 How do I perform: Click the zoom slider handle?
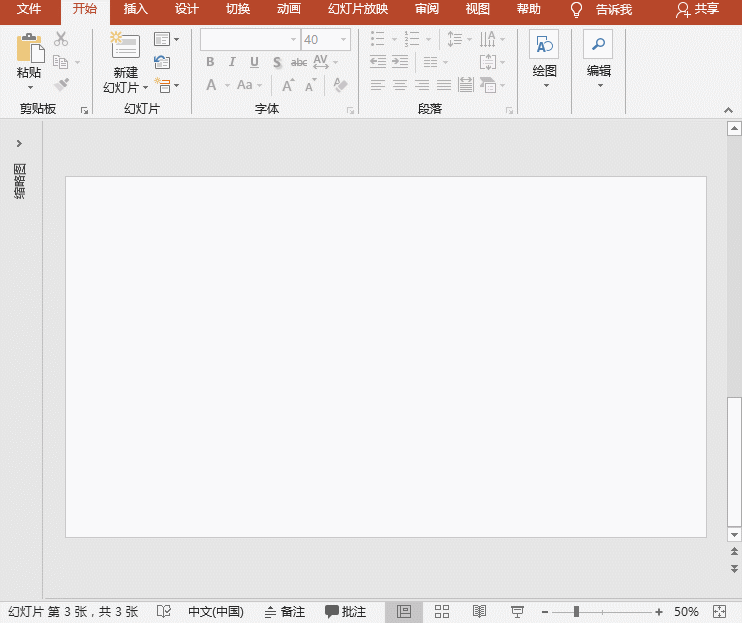click(576, 612)
